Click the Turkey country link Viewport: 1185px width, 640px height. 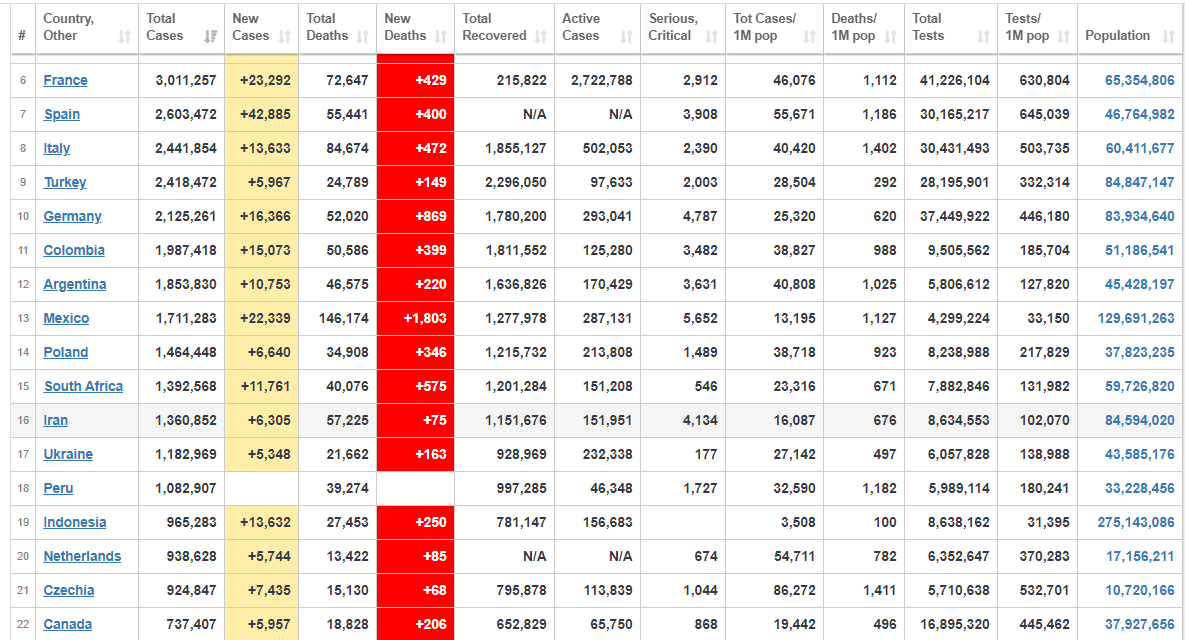65,182
